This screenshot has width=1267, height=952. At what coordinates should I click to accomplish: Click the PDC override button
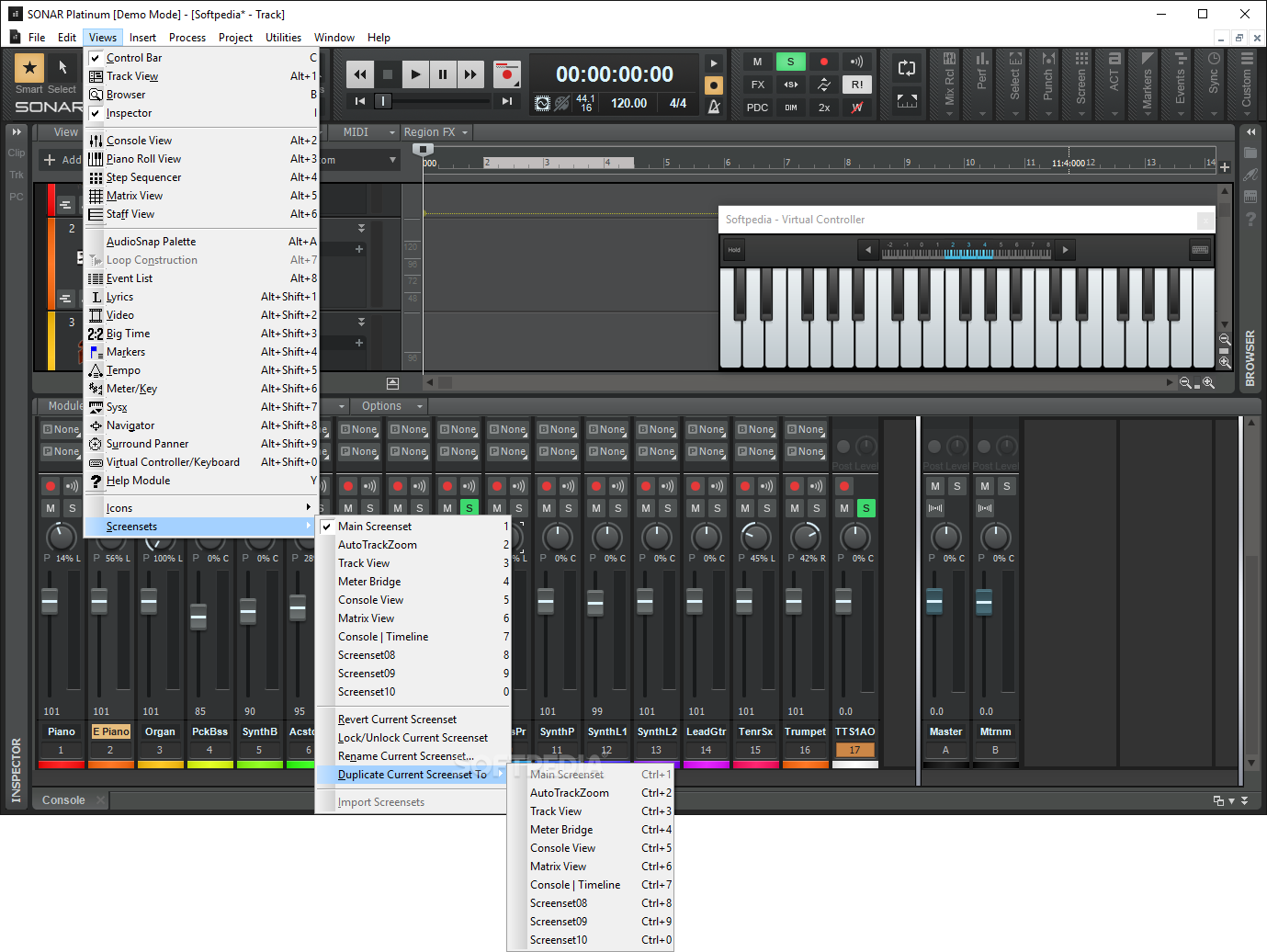758,108
